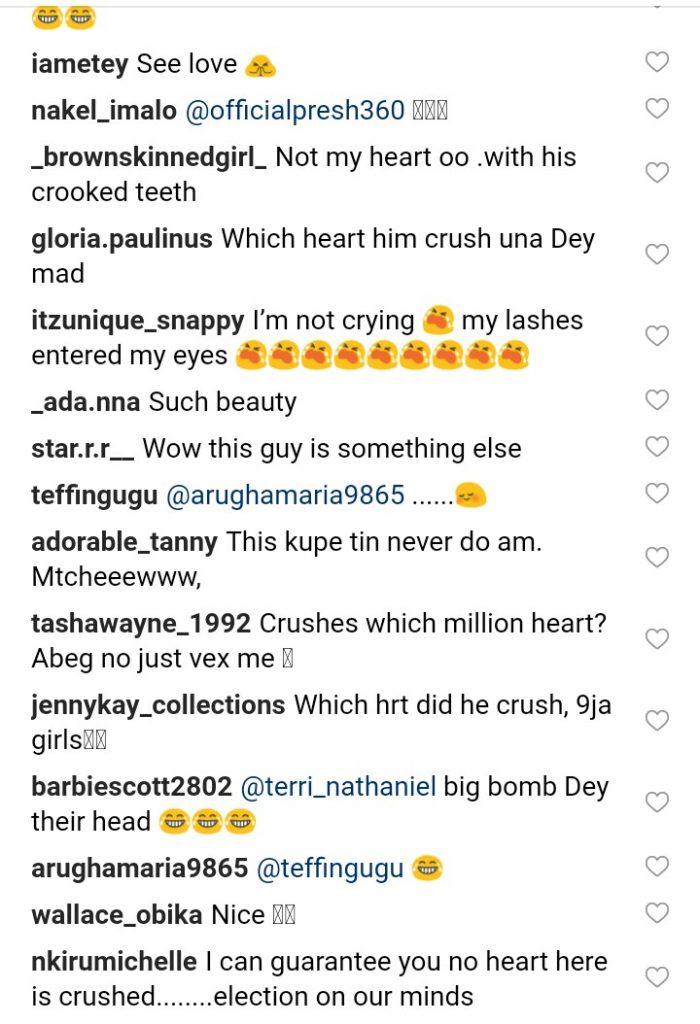
Task: Like iametey's "See love" comment
Action: (656, 63)
